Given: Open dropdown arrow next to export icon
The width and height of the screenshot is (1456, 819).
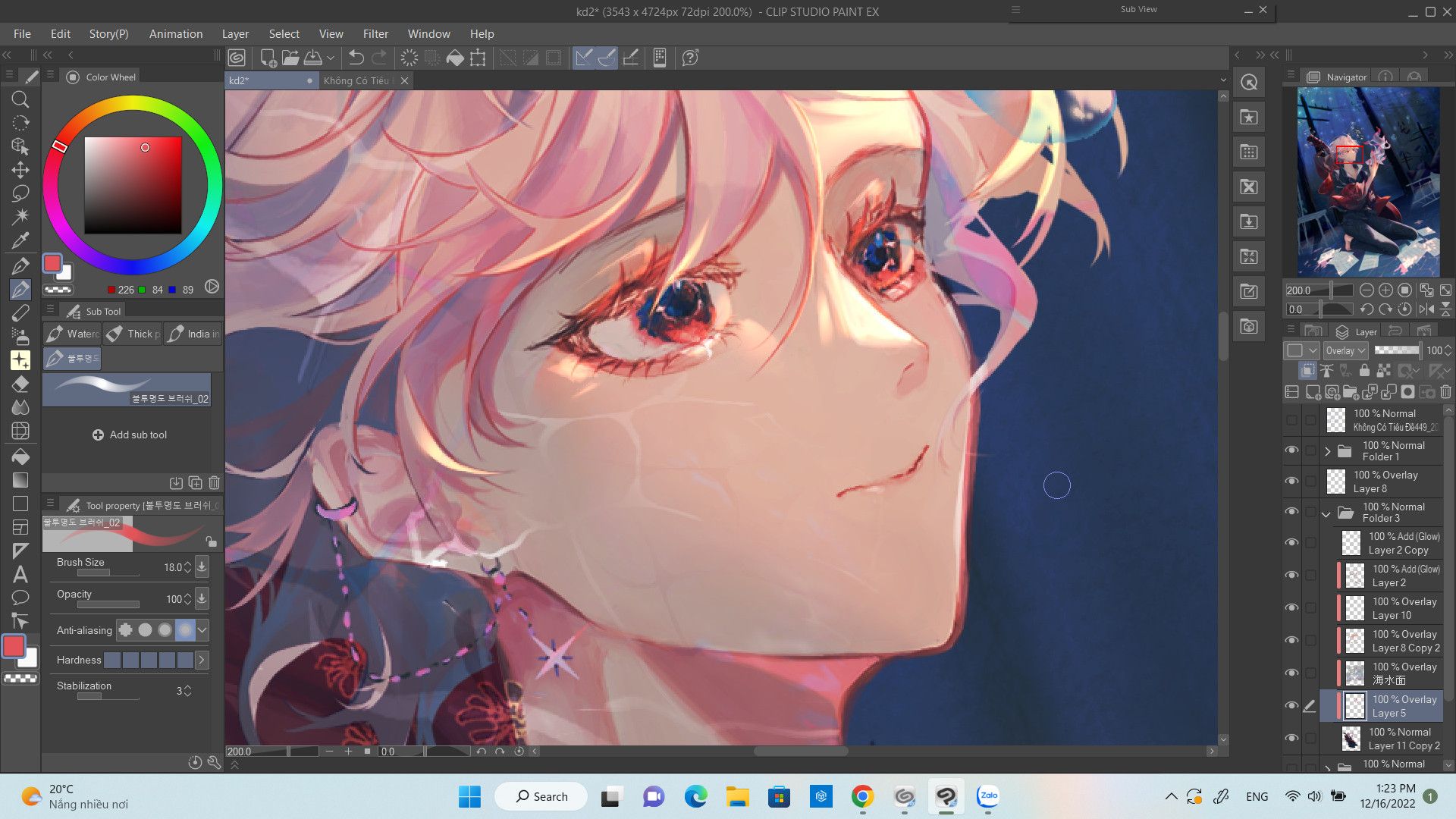Looking at the screenshot, I should (331, 58).
